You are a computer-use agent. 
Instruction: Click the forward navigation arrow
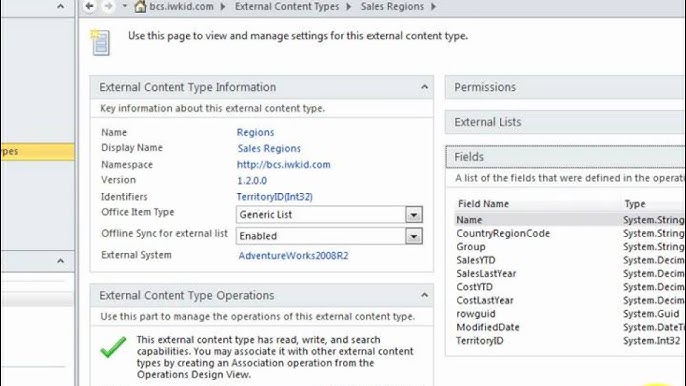pos(108,6)
